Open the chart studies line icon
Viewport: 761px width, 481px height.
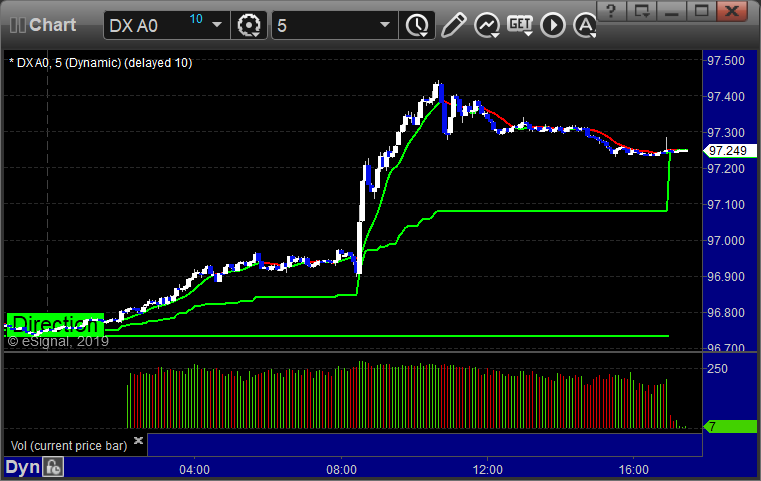click(x=487, y=25)
